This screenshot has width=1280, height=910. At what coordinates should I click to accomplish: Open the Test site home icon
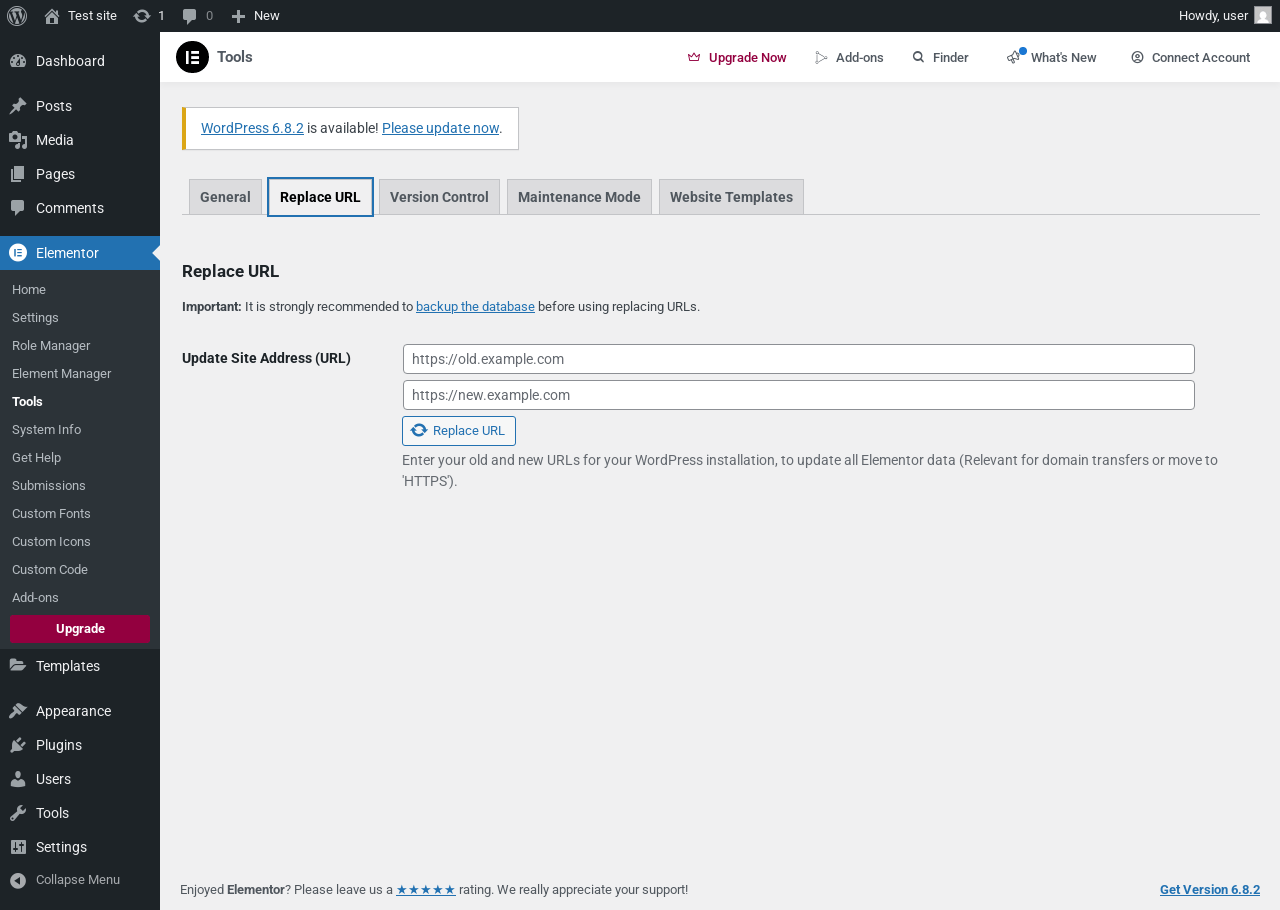click(52, 16)
